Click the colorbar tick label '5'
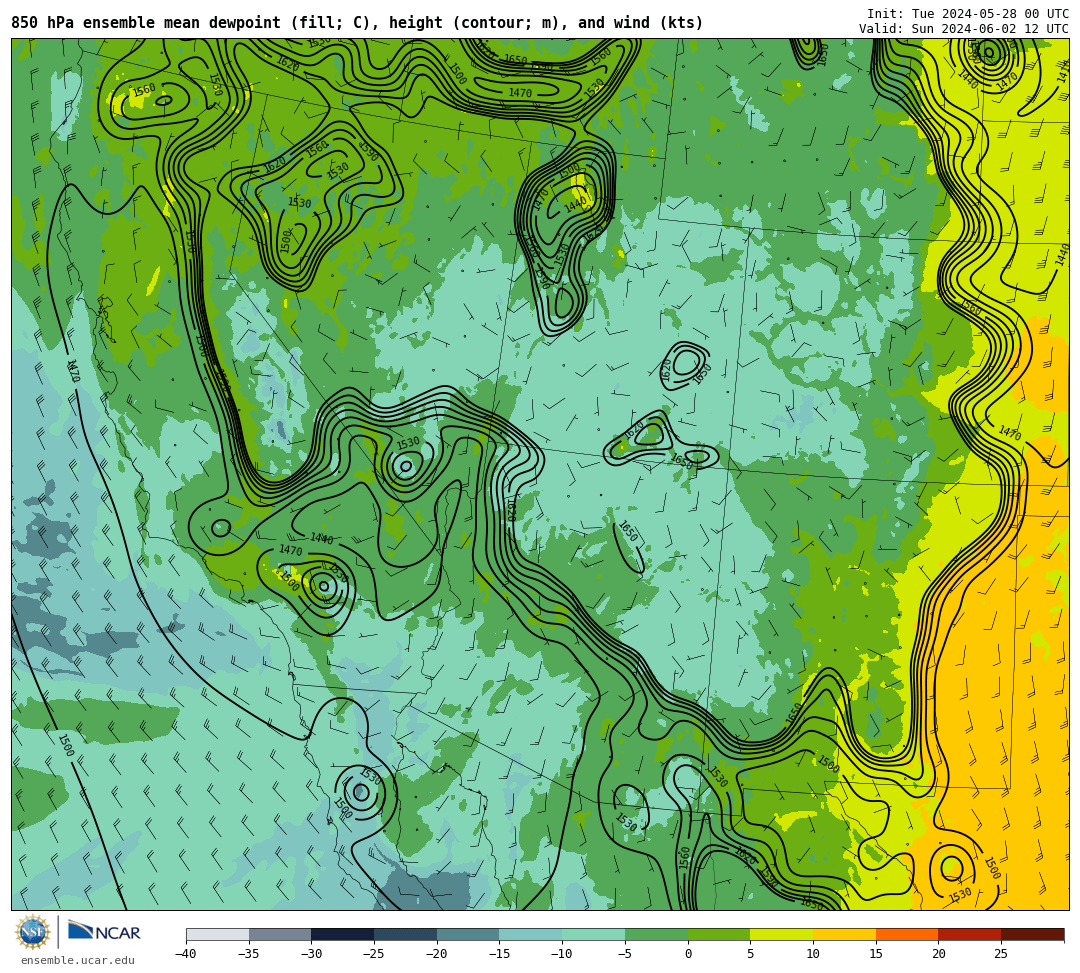Image resolution: width=1080 pixels, height=973 pixels. click(x=750, y=954)
